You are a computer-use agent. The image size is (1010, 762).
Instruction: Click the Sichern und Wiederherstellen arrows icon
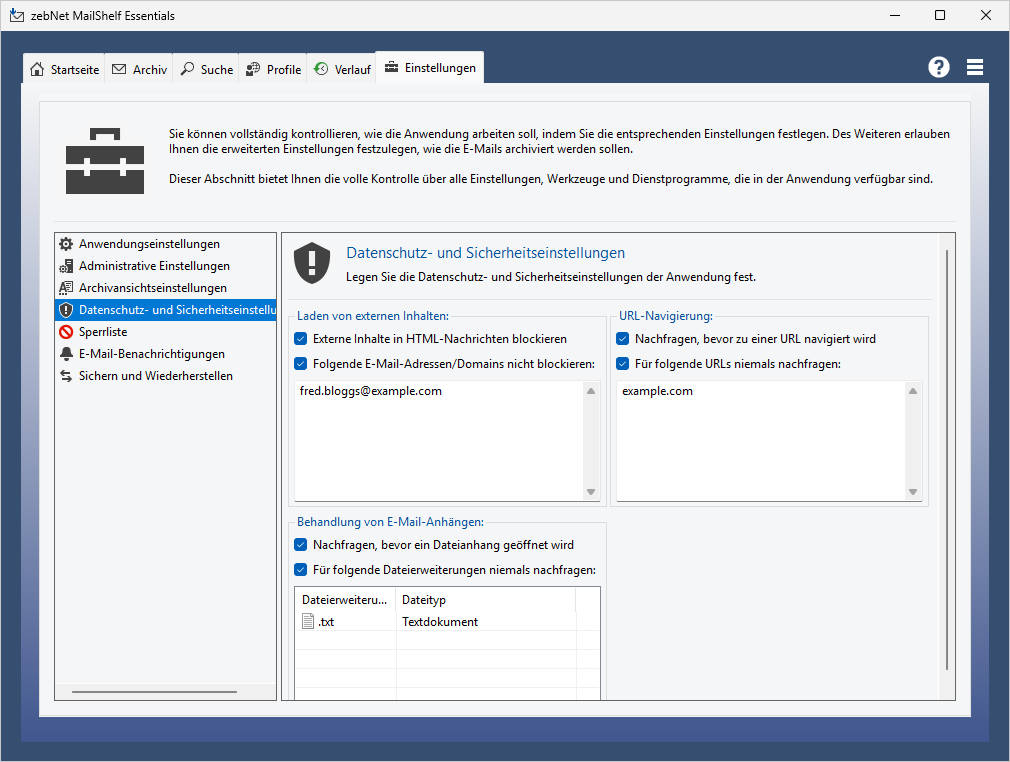pyautogui.click(x=66, y=376)
